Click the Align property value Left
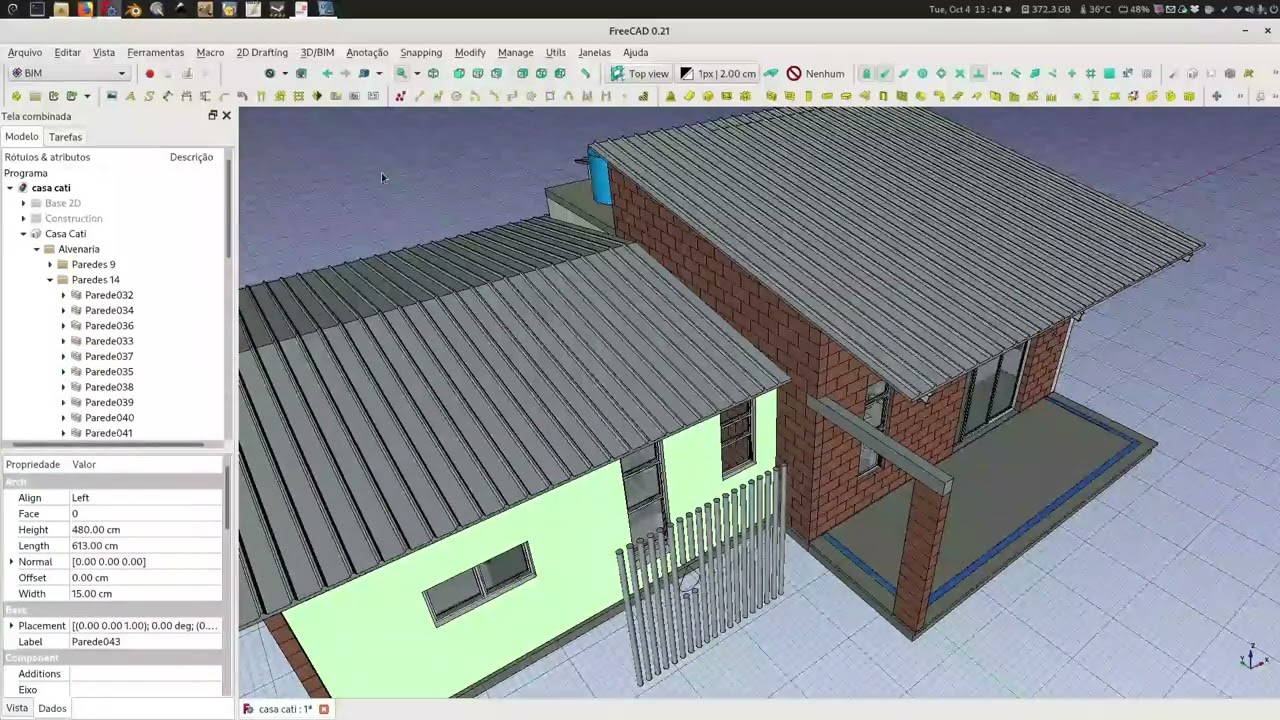This screenshot has width=1280, height=720. point(145,498)
